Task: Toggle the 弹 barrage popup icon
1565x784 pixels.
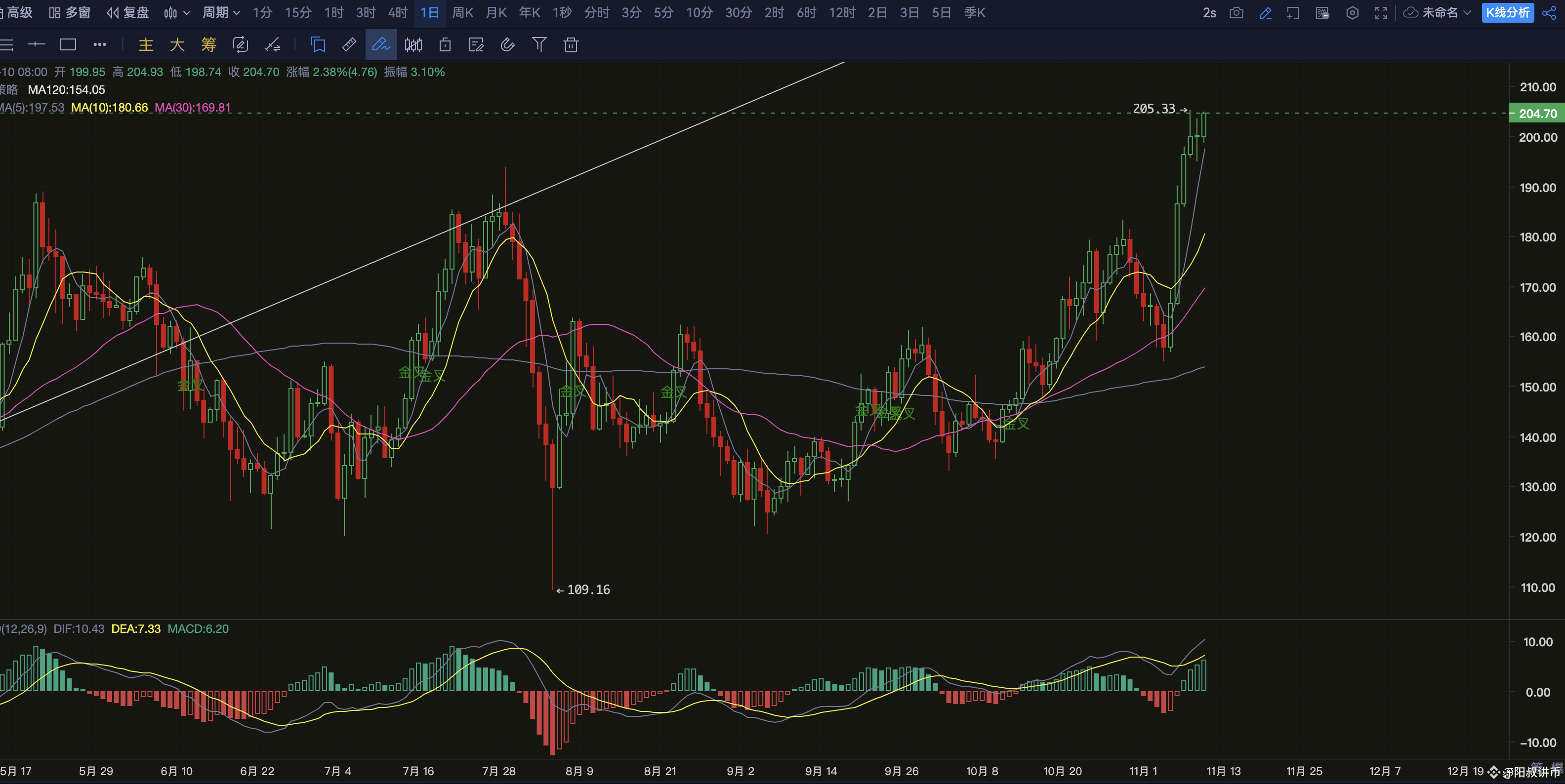Action: (1322, 13)
